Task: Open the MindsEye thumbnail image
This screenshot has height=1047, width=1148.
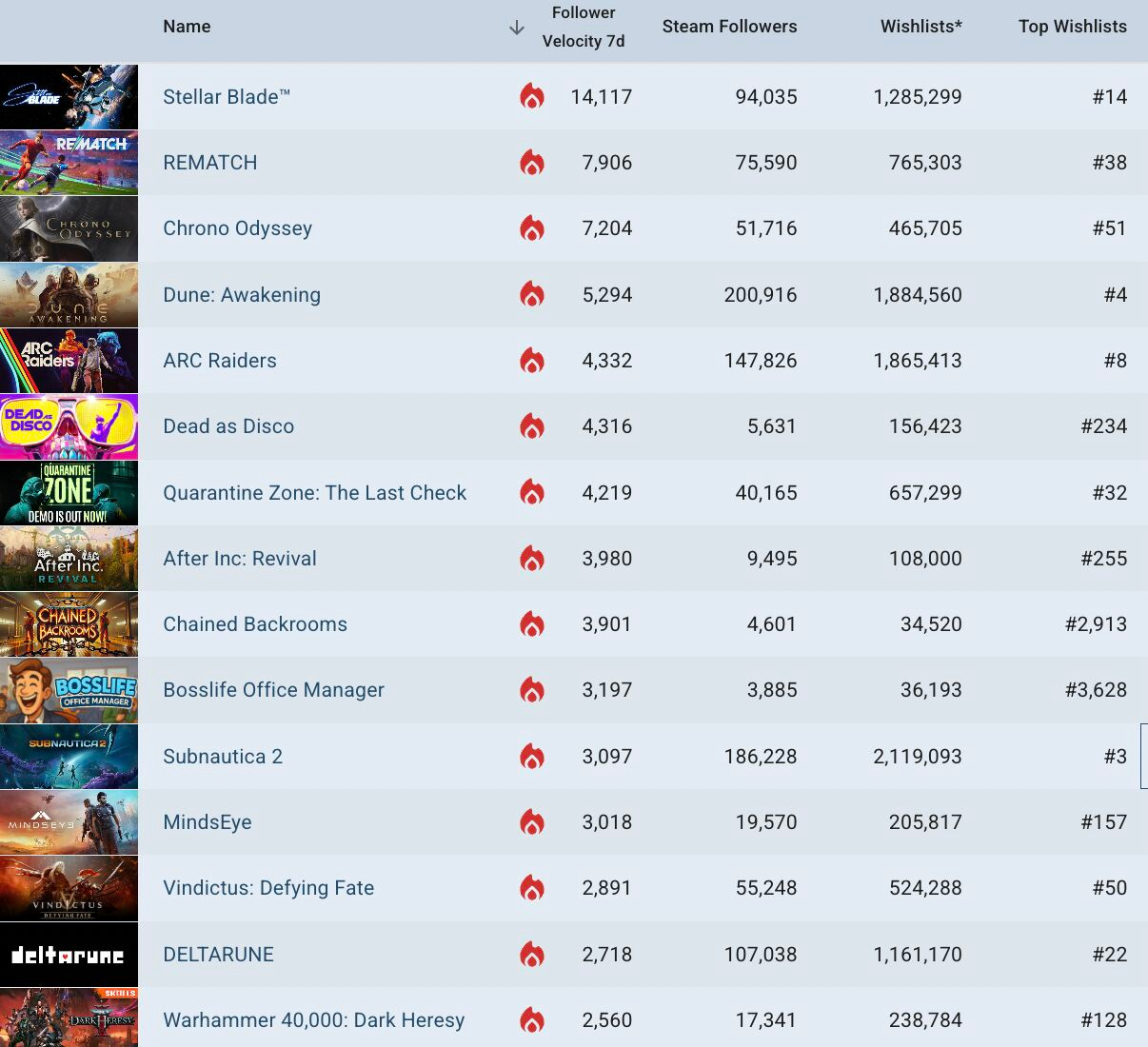Action: [69, 822]
